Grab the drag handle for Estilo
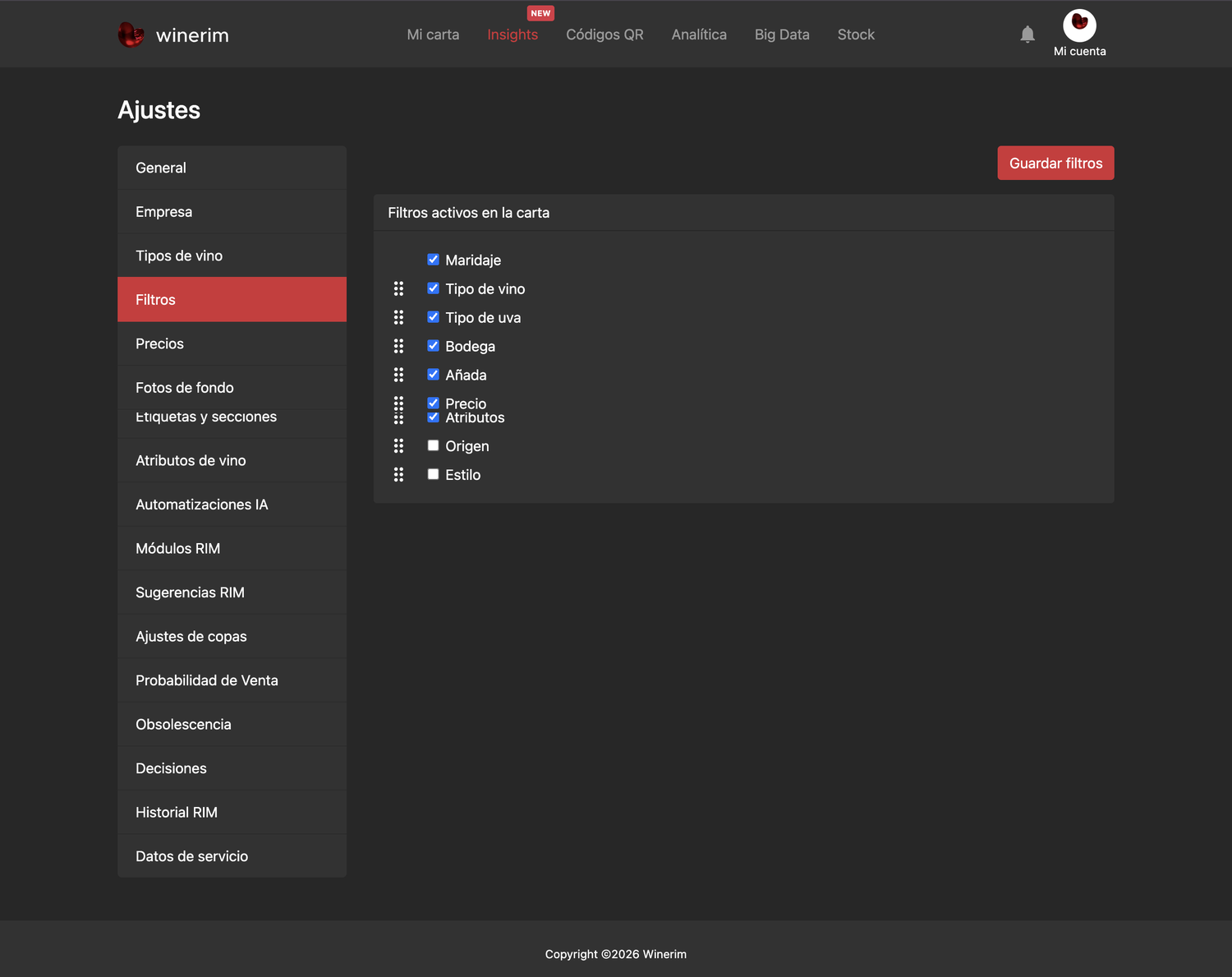The width and height of the screenshot is (1232, 977). [x=398, y=474]
